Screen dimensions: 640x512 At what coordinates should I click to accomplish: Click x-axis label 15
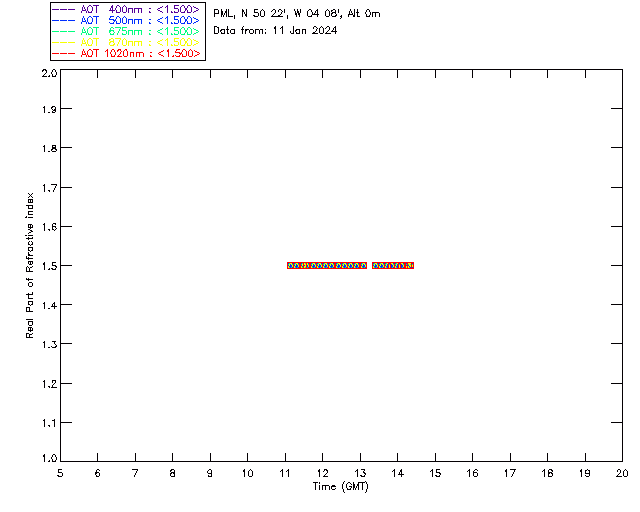[435, 473]
